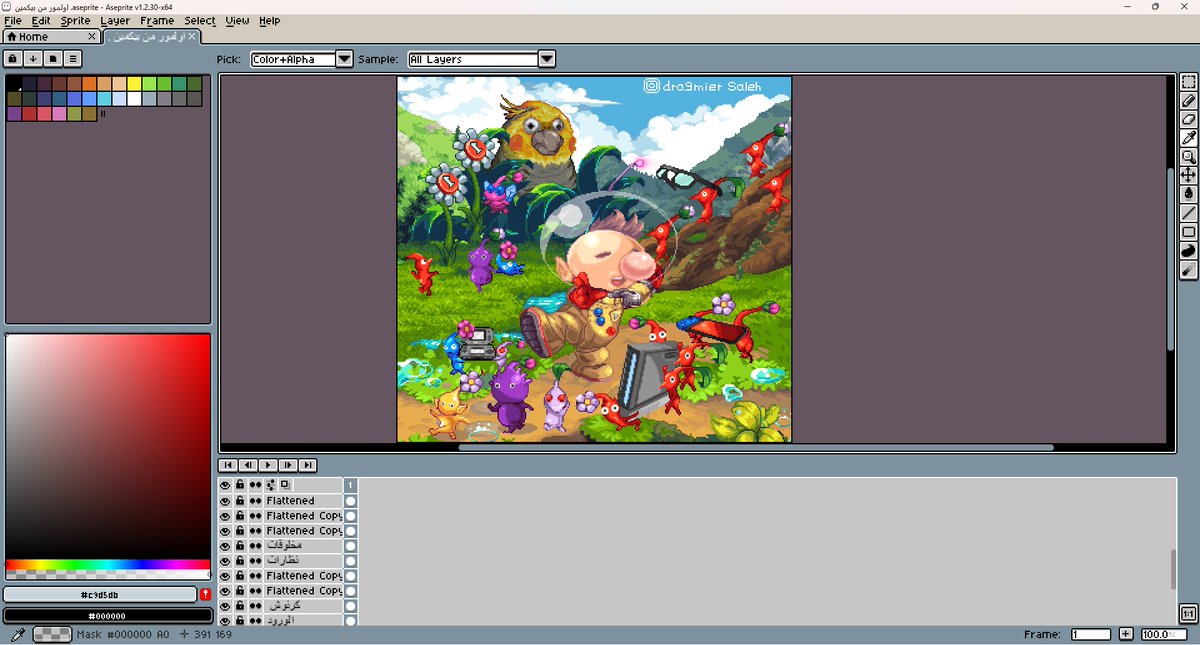Hide the Flattened layer
Viewport: 1200px width, 645px height.
click(225, 501)
